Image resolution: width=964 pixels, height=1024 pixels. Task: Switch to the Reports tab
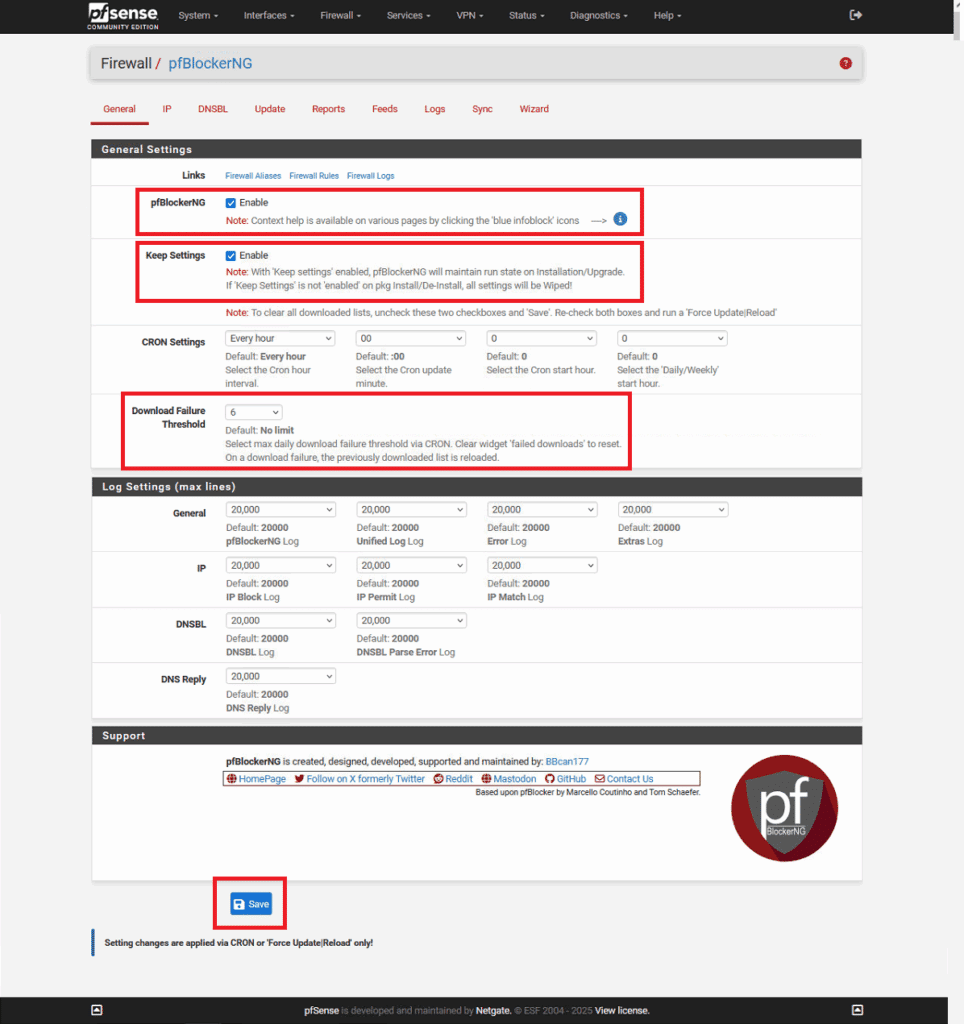(329, 109)
